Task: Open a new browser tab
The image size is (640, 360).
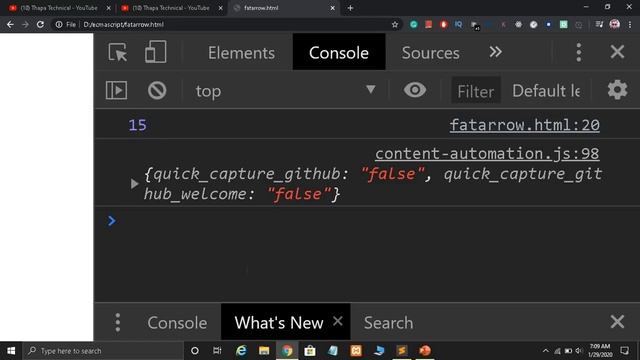Action: pyautogui.click(x=350, y=8)
